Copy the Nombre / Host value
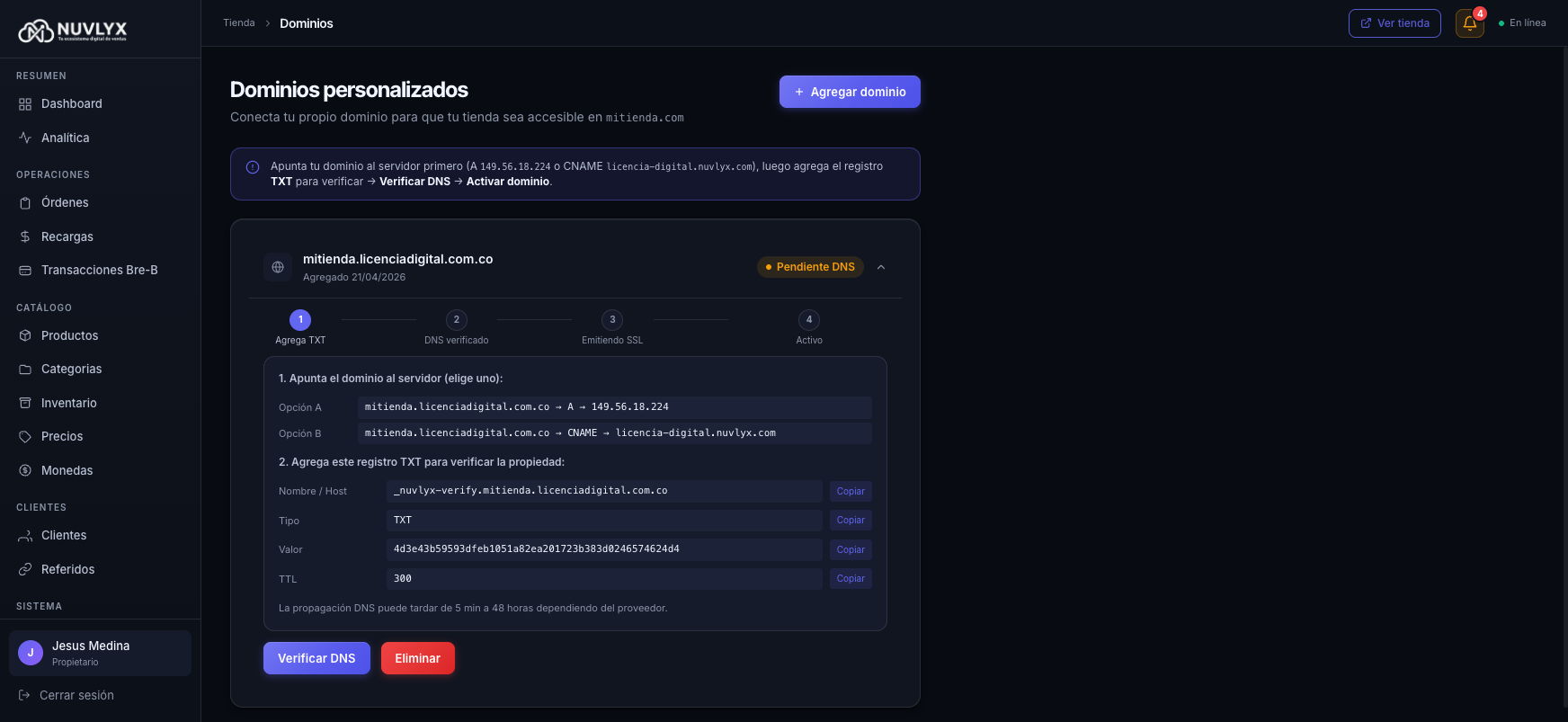 [x=850, y=491]
